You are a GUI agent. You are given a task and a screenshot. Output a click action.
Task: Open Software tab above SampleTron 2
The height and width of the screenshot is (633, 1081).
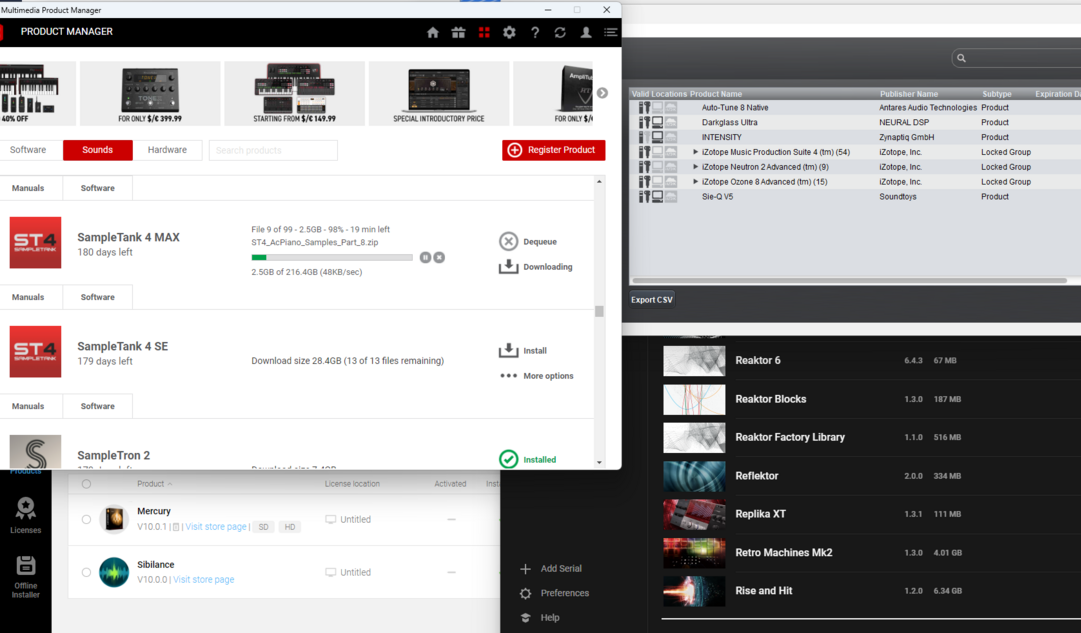click(97, 406)
